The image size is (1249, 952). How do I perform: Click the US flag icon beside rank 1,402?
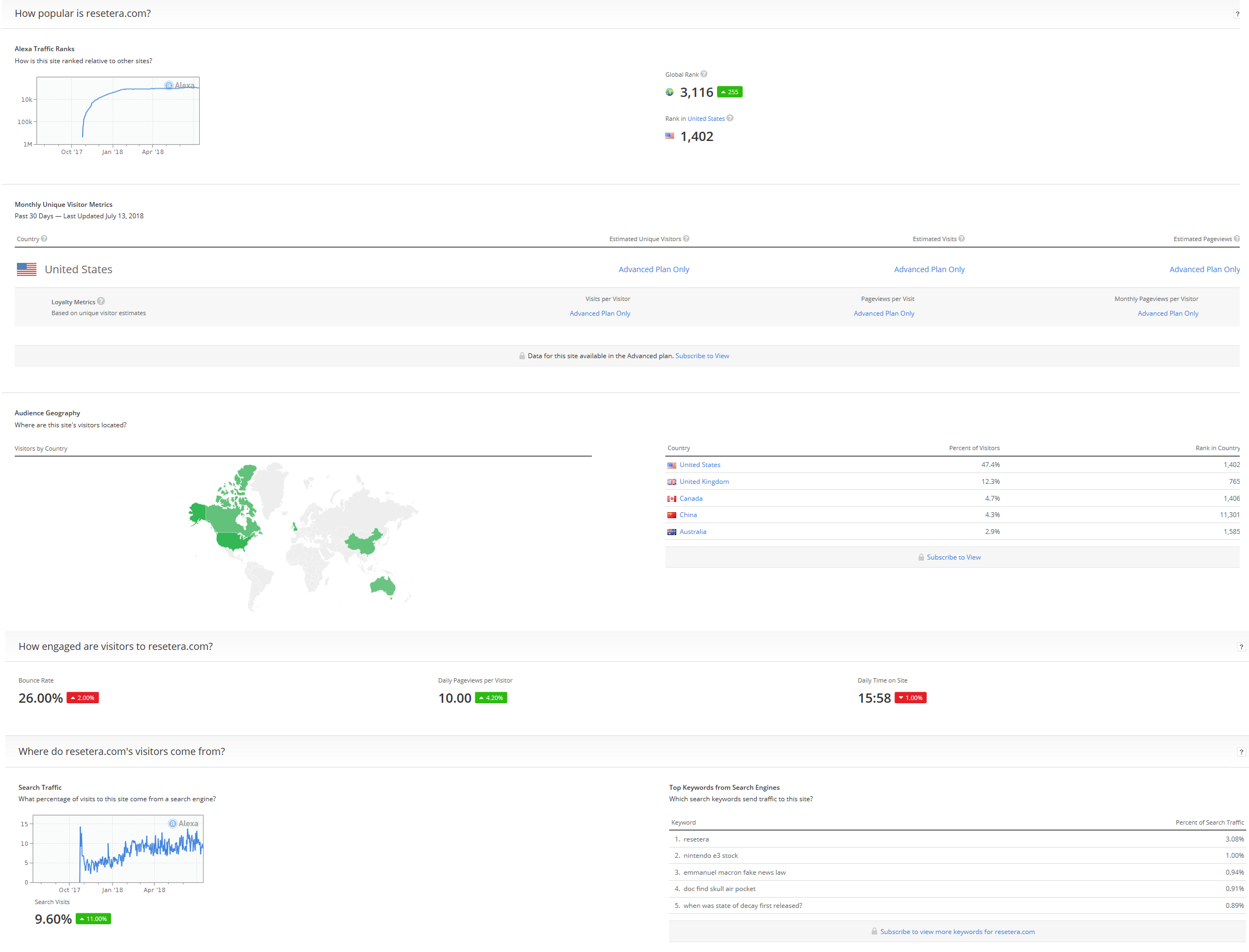[670, 136]
